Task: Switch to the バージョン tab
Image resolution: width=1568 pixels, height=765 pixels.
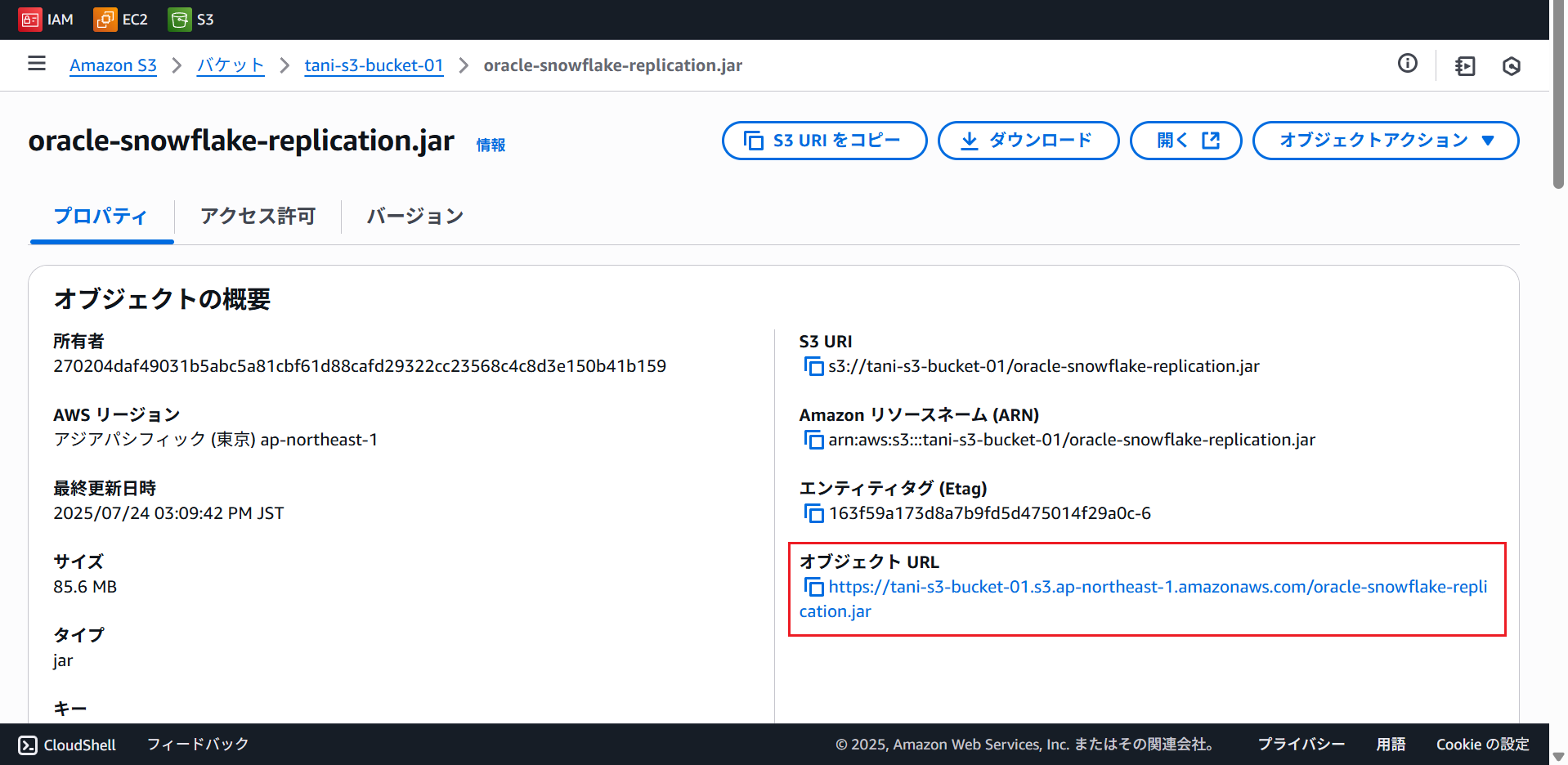Action: (414, 217)
